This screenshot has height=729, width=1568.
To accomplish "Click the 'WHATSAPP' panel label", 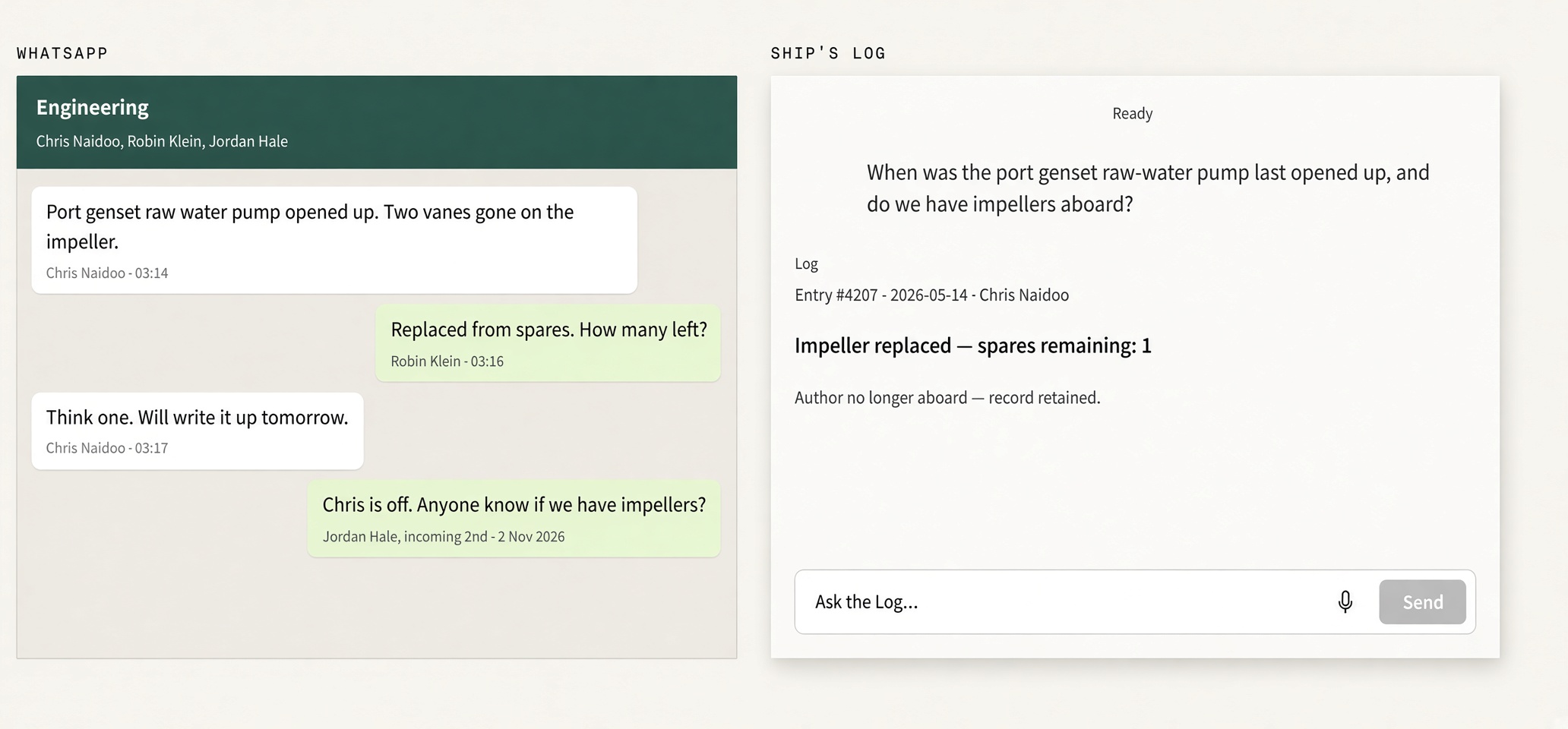I will [x=62, y=53].
